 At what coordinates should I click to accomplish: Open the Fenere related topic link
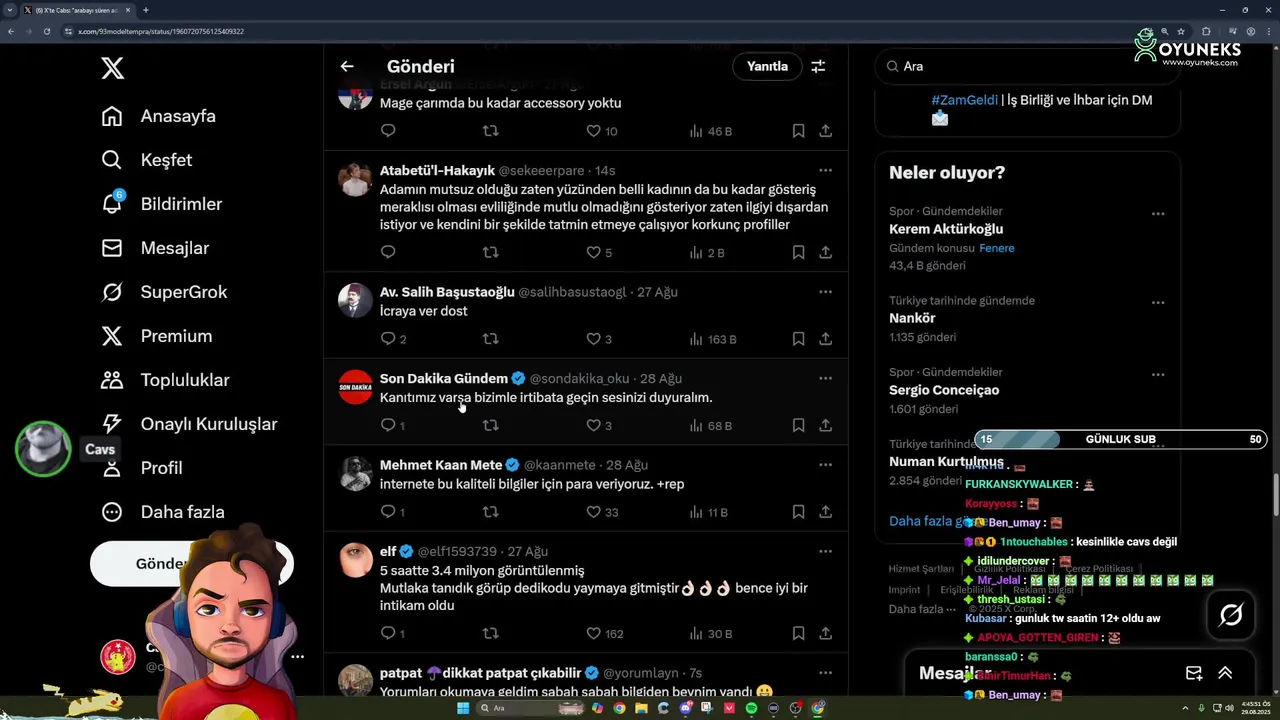(997, 248)
